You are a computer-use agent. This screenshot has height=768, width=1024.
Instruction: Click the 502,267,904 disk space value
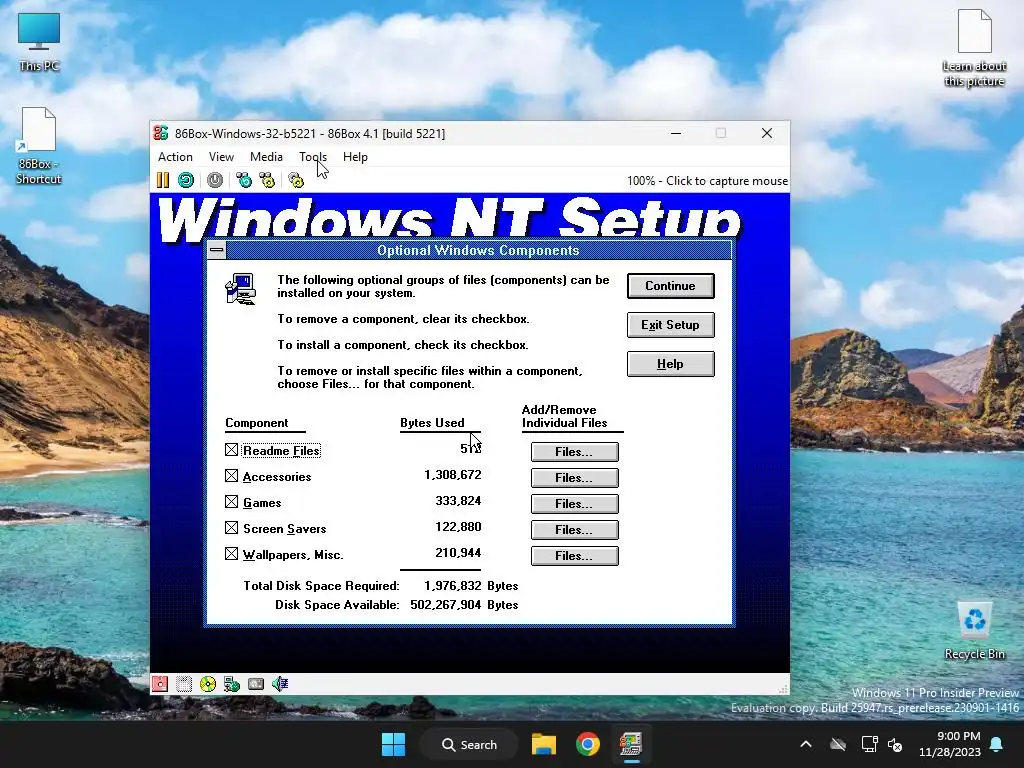click(446, 605)
